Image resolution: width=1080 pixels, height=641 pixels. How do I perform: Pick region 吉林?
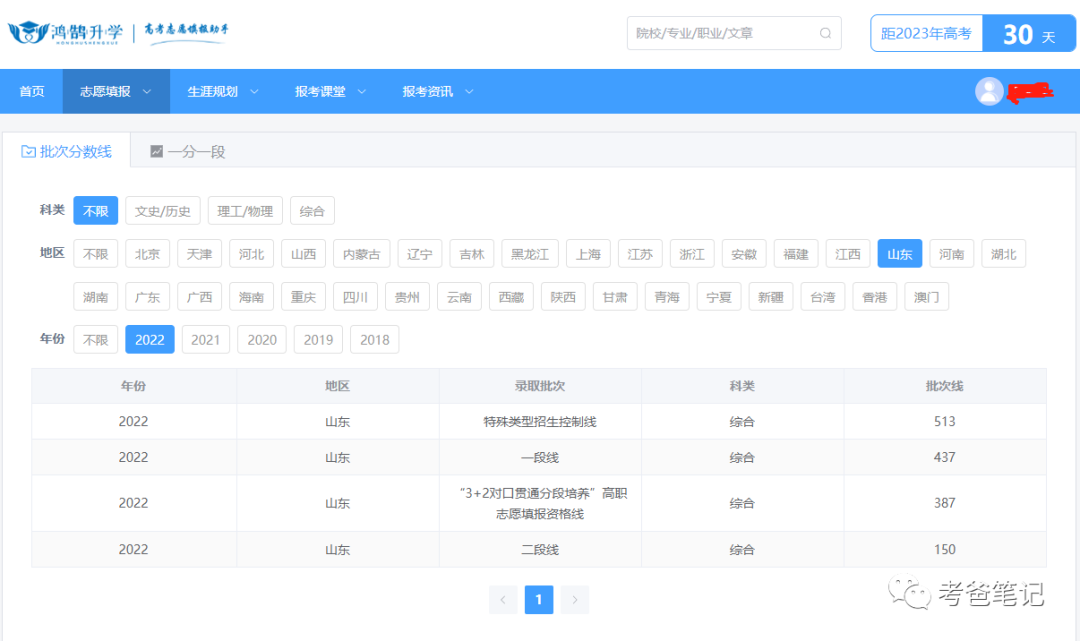472,254
